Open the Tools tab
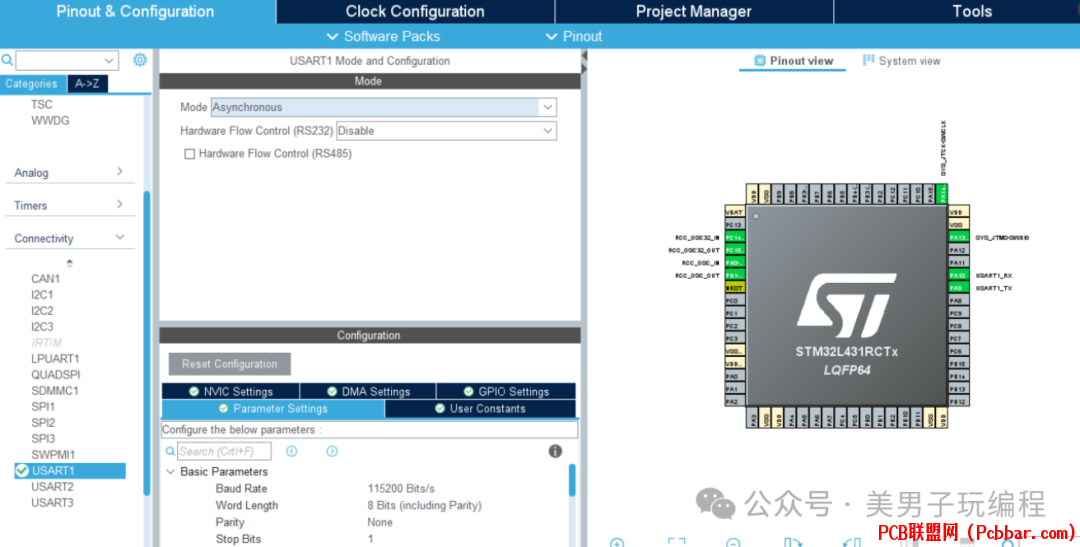Screen dimensions: 1080x547 [x=972, y=12]
